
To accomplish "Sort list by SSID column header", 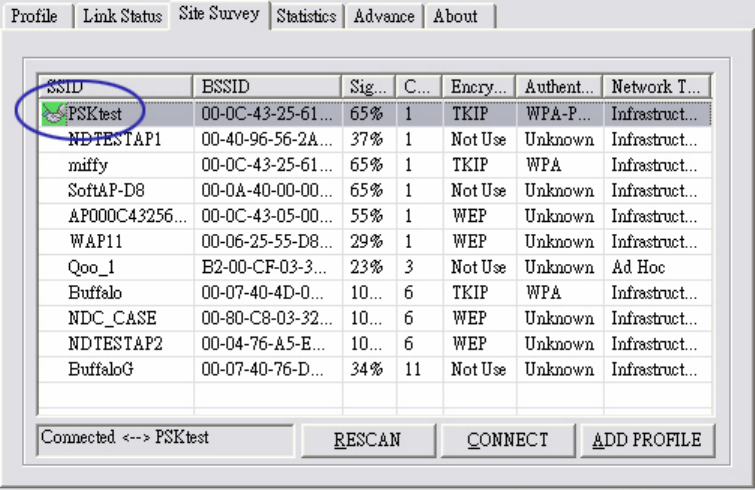I will coord(116,87).
